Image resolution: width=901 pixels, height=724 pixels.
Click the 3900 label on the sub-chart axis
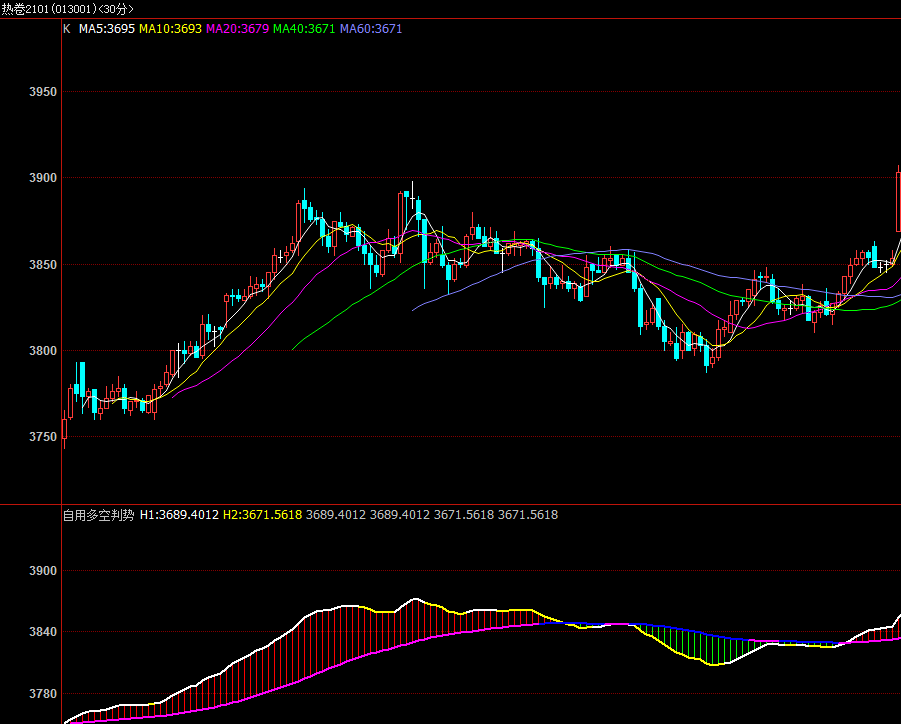coord(43,571)
